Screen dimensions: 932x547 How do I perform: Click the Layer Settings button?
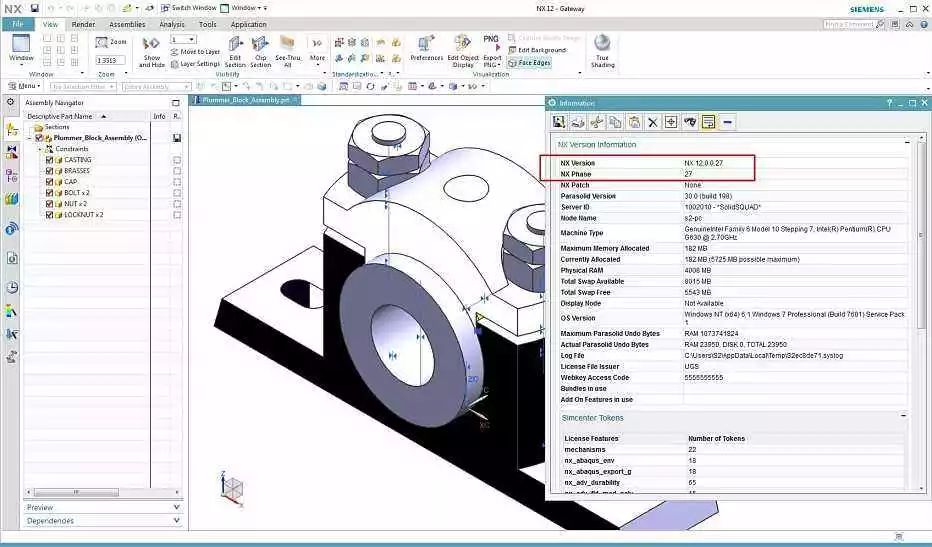tap(195, 64)
